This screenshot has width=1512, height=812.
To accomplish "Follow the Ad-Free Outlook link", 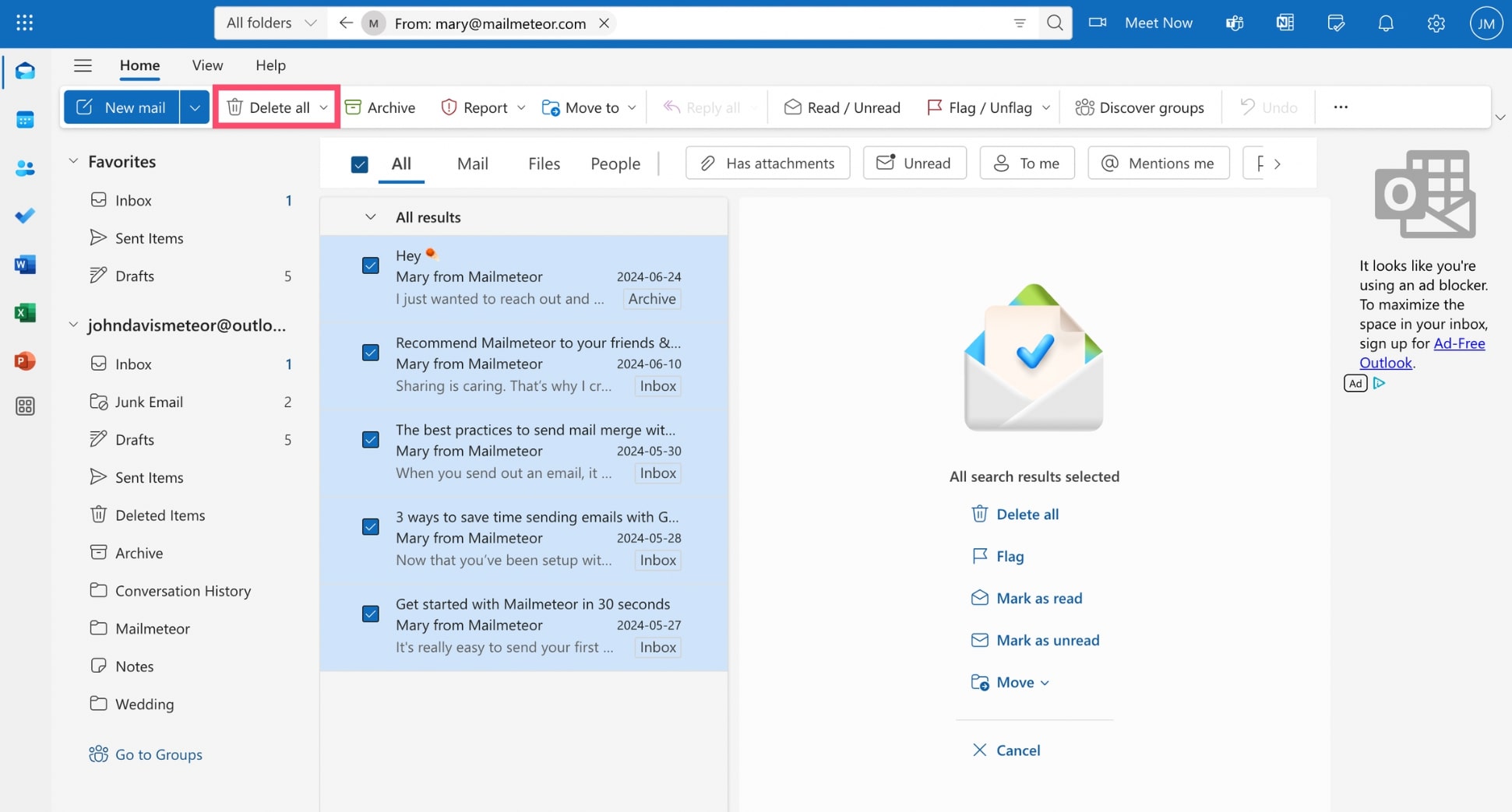I will [1459, 343].
